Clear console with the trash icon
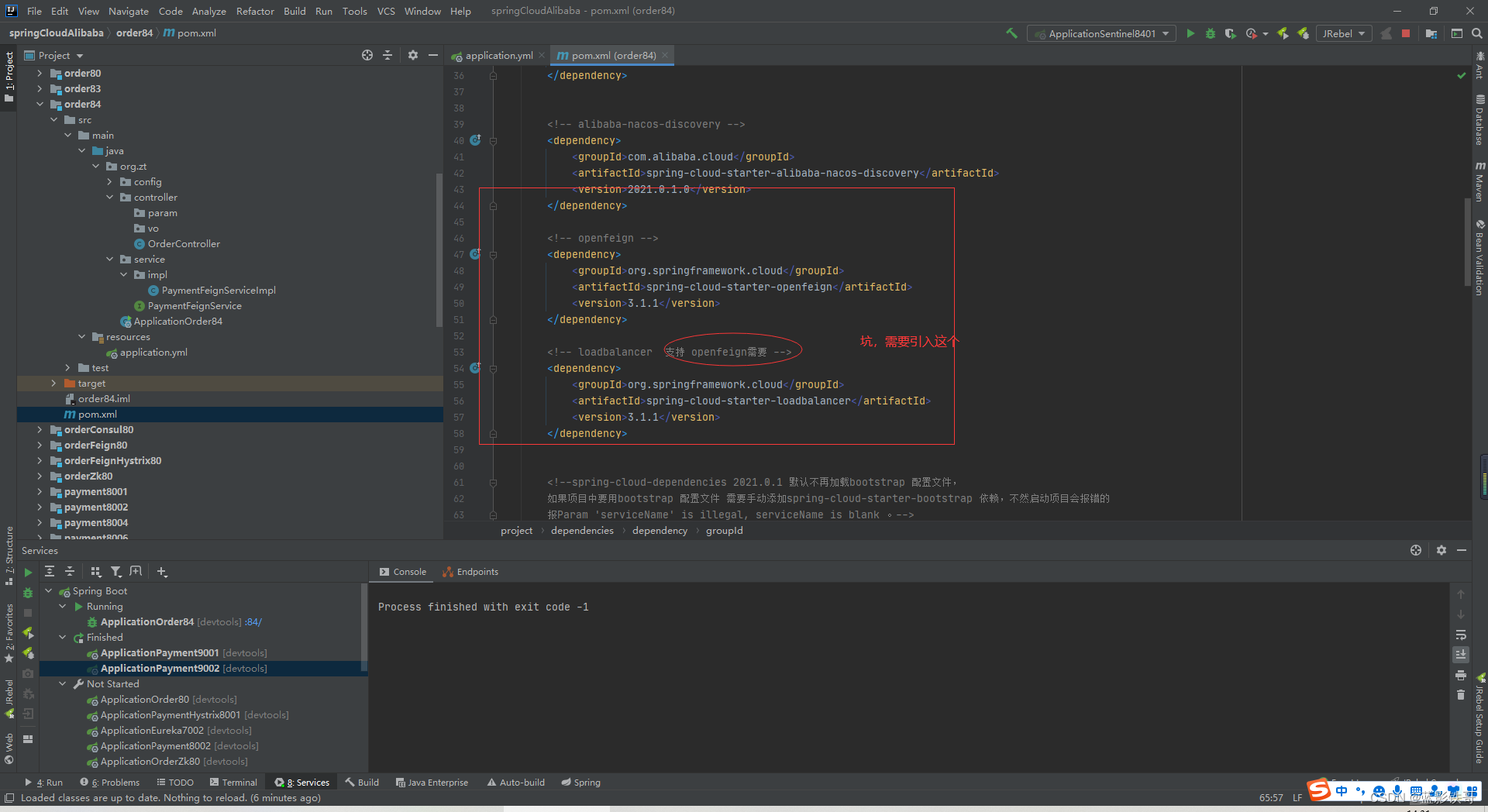Image resolution: width=1488 pixels, height=812 pixels. coord(1461,695)
